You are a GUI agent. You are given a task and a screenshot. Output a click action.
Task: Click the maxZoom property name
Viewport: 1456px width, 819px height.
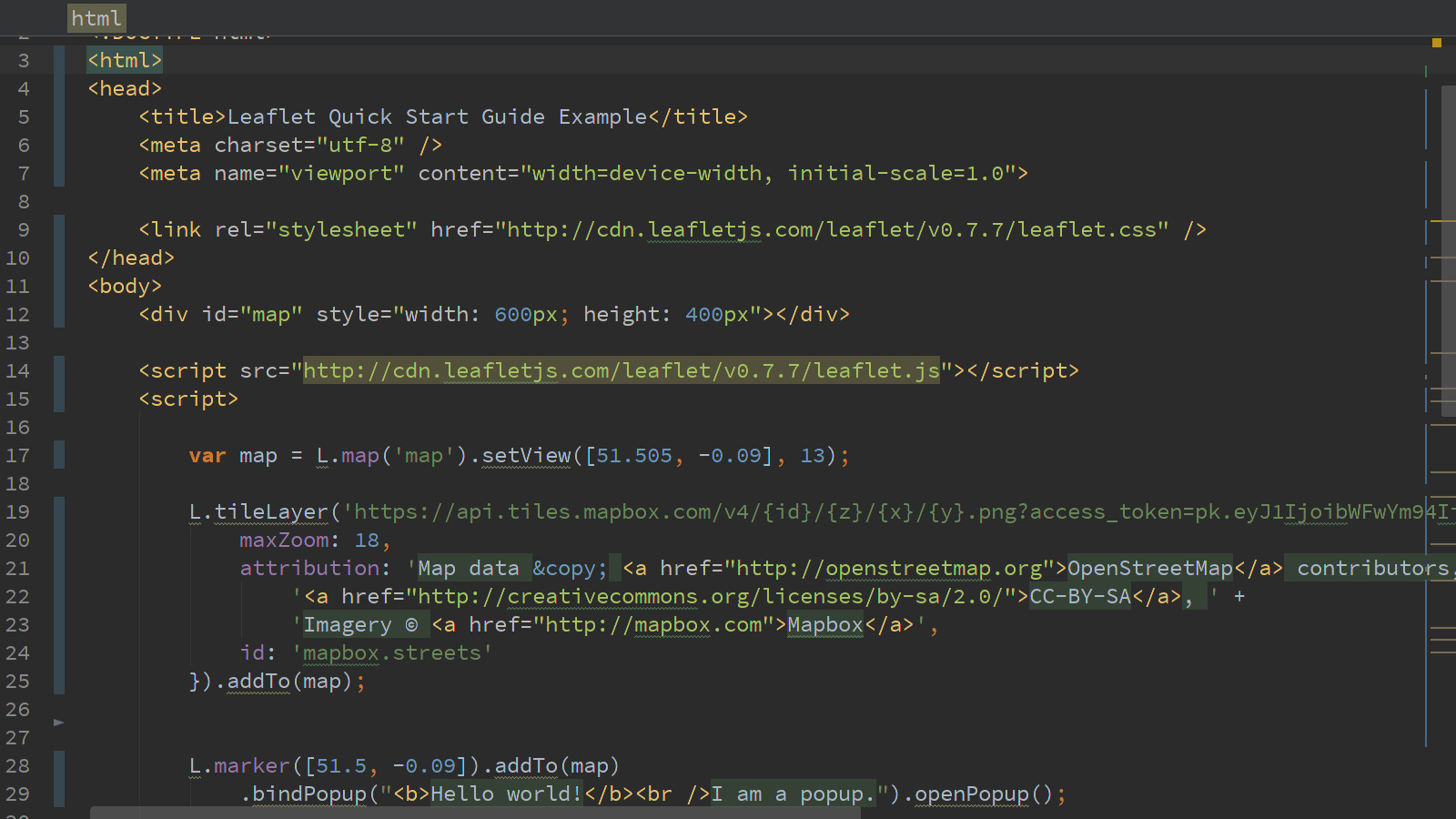(284, 540)
